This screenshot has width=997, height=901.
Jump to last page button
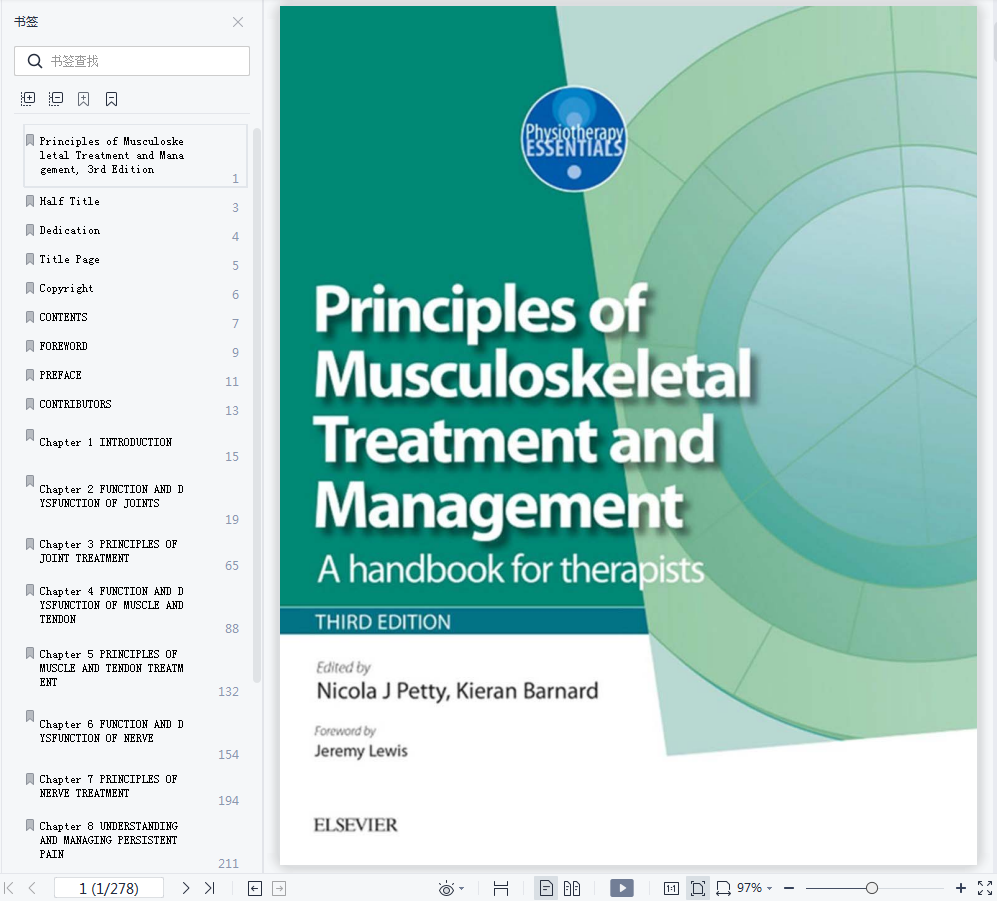209,888
